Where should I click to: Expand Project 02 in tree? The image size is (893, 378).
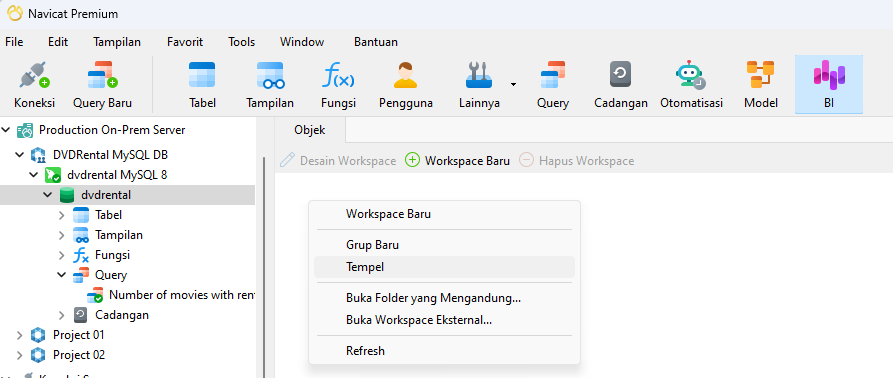[20, 355]
